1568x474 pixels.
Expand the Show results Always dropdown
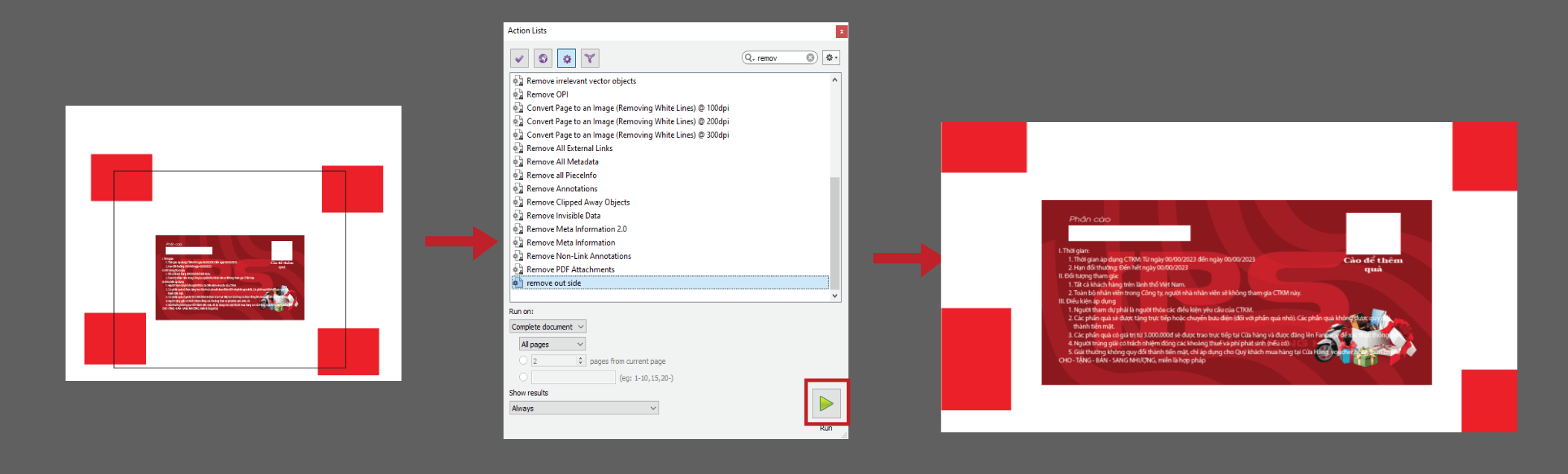click(584, 408)
